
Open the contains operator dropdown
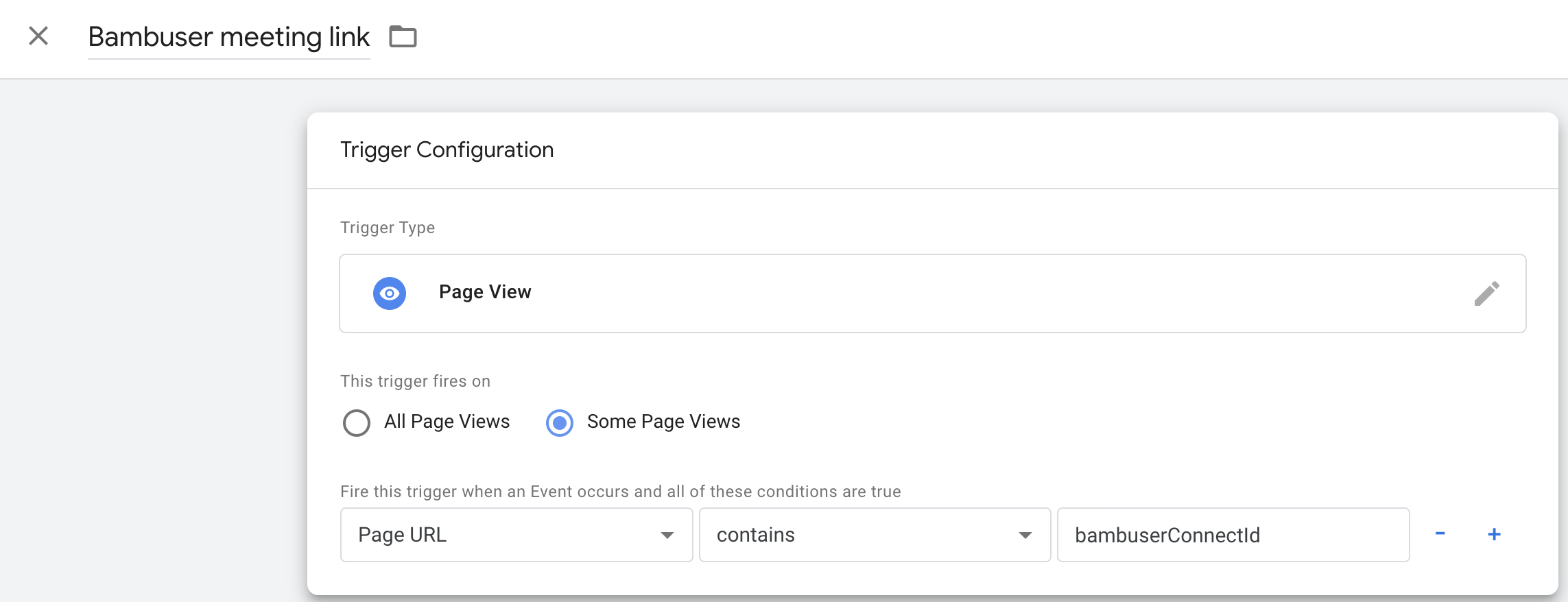pyautogui.click(x=875, y=535)
